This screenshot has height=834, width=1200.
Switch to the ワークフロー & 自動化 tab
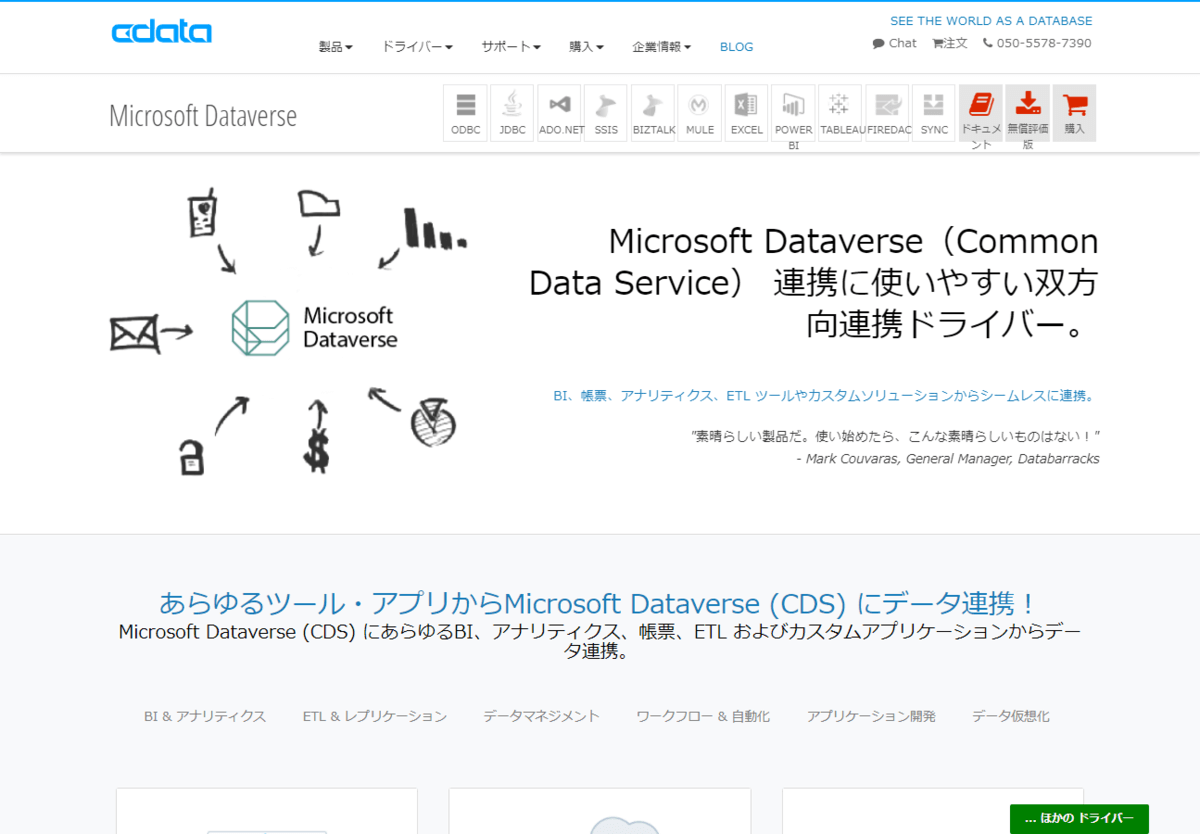pos(703,716)
